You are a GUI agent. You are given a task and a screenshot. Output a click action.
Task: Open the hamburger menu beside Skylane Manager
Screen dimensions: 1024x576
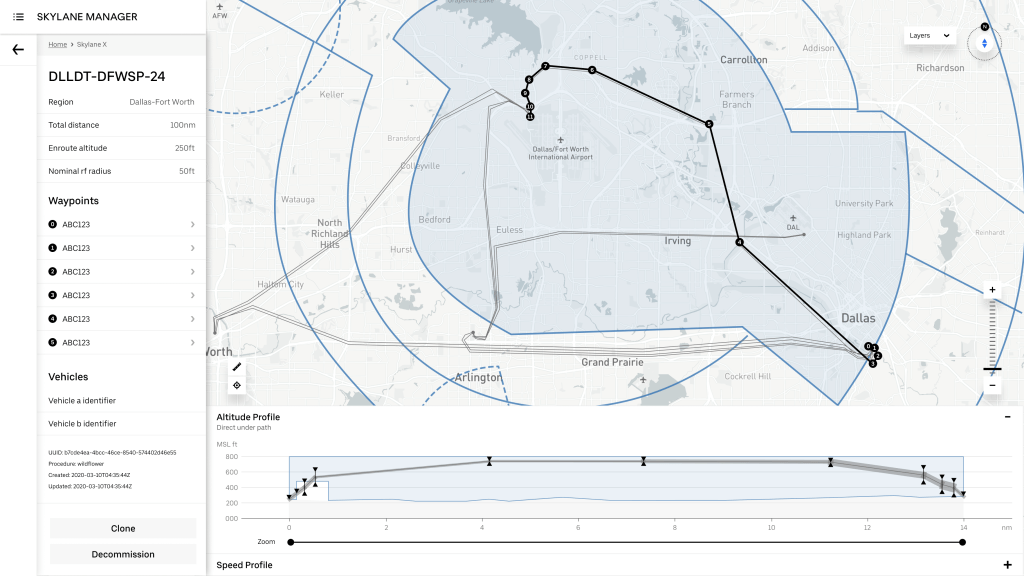coord(18,17)
